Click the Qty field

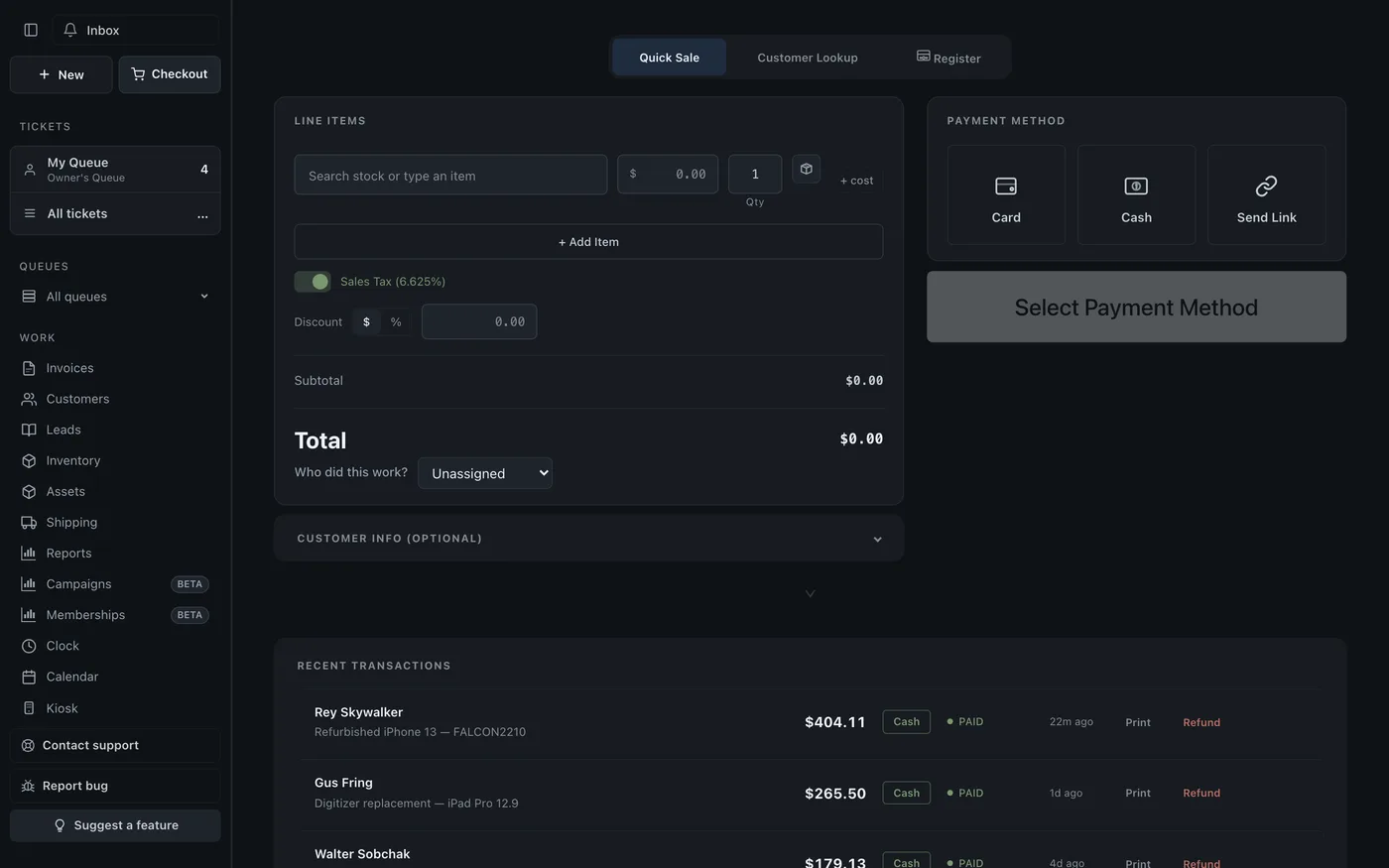(x=755, y=175)
